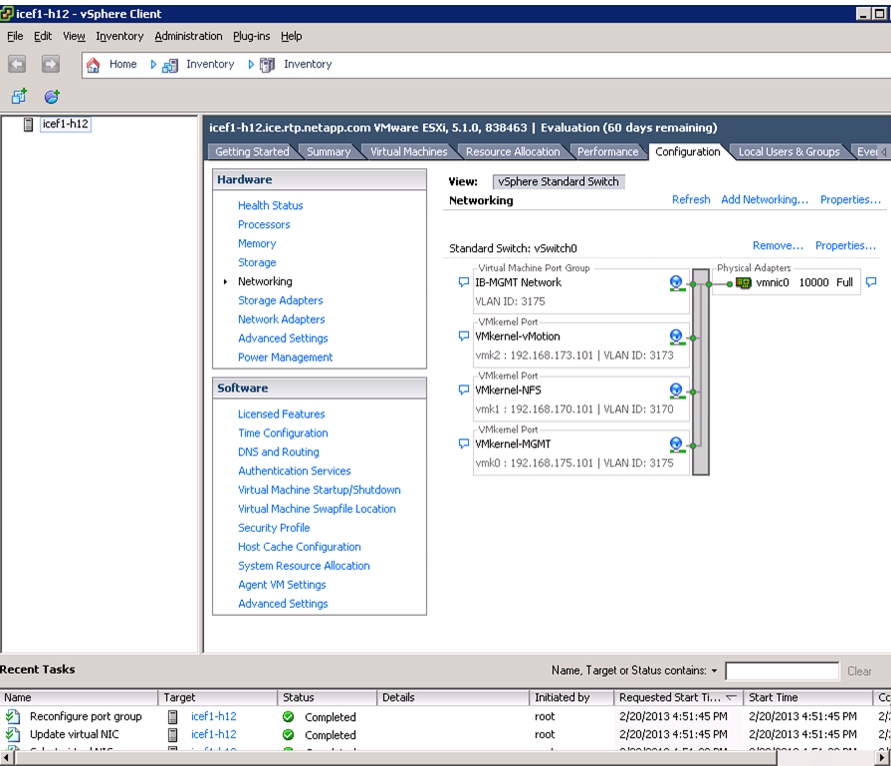Screen dimensions: 891x766
Task: Click the Update virtual NIC task icon
Action: click(13, 735)
